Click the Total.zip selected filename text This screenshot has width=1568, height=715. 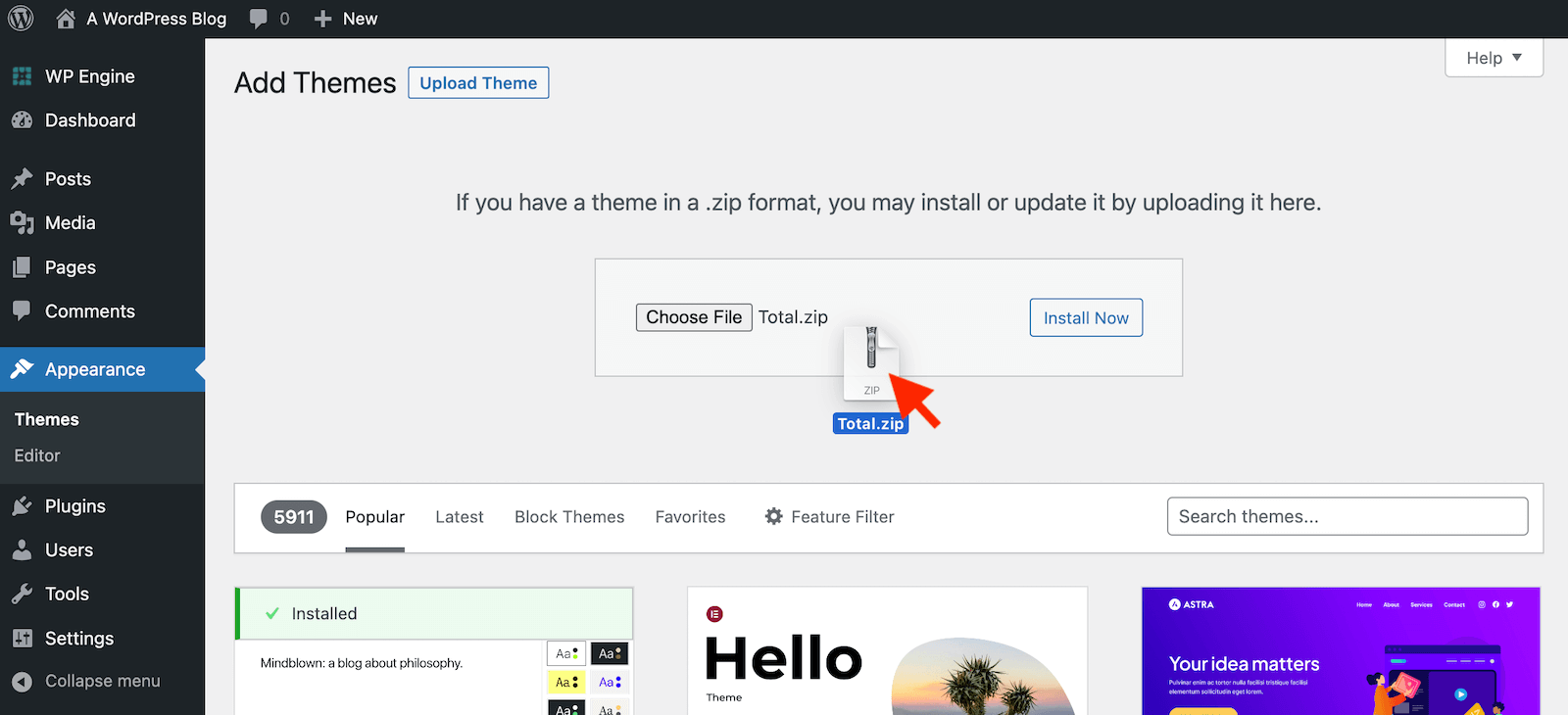click(x=793, y=317)
